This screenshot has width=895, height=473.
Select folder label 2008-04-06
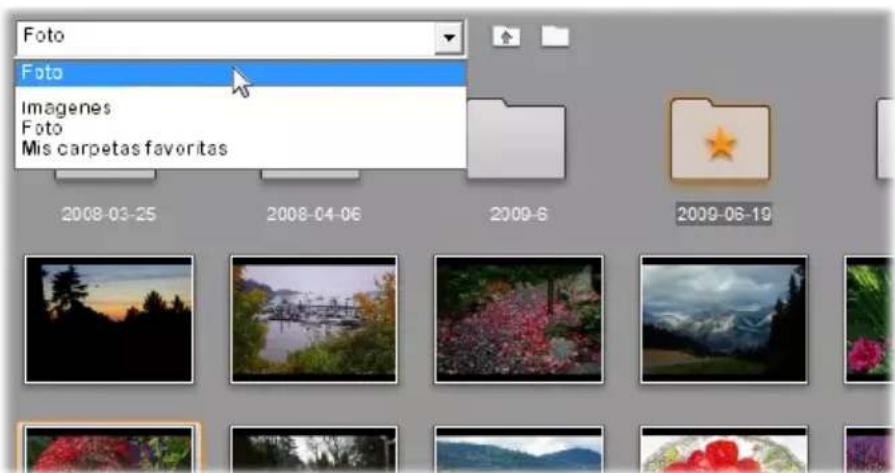click(x=313, y=215)
